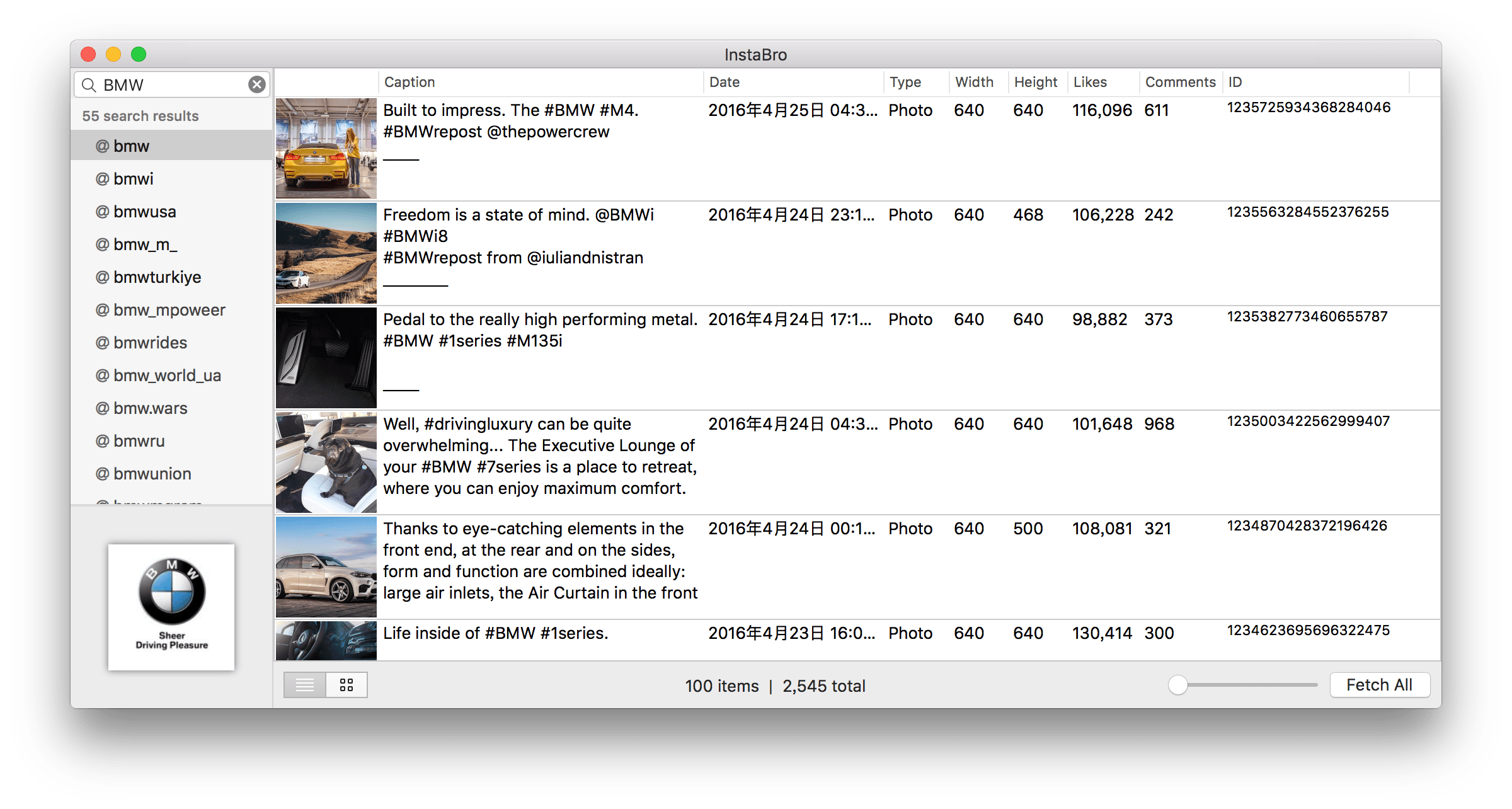
Task: Click the BMW profile picture
Action: point(171,607)
